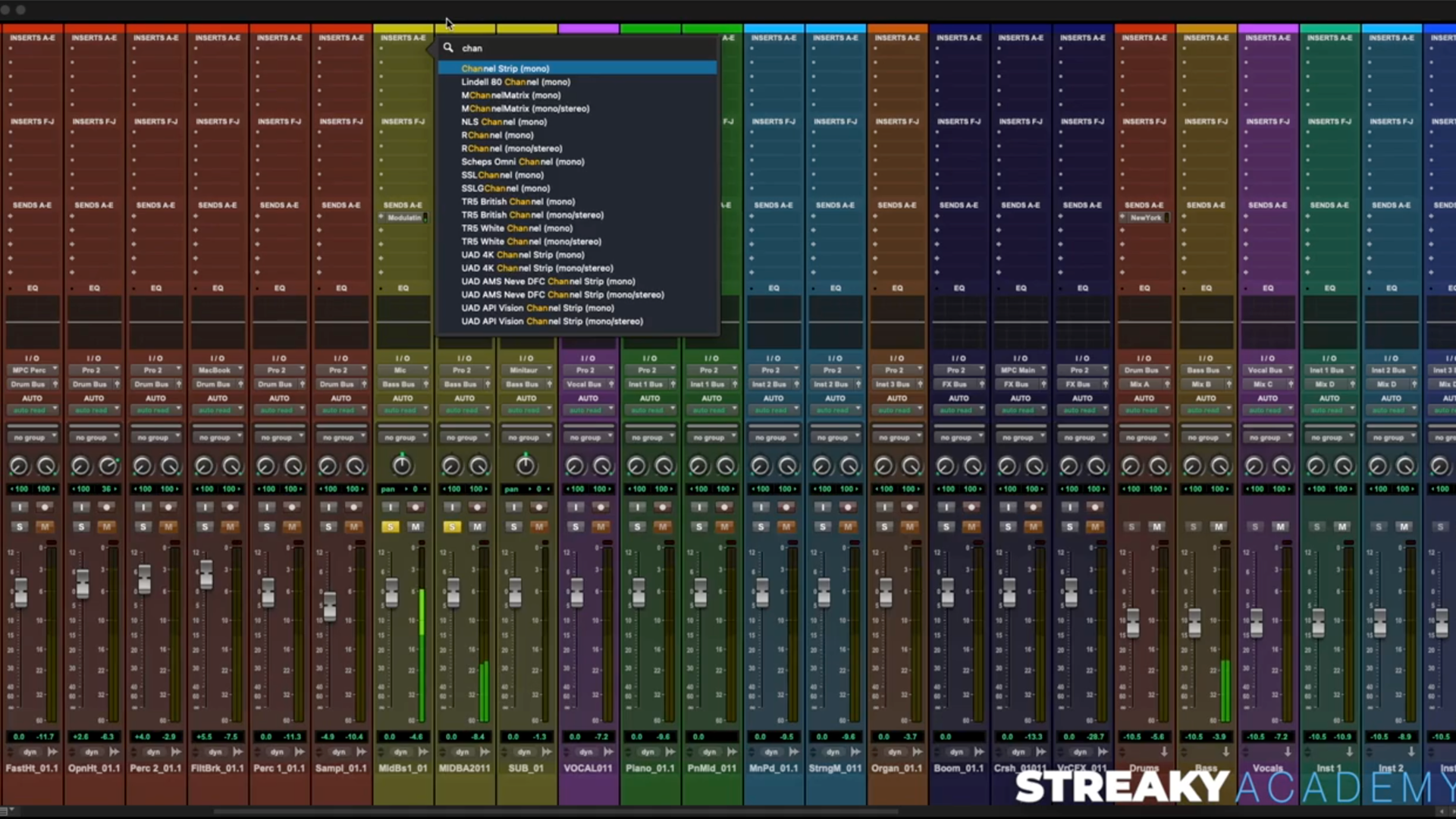Click the search magnifier icon in plugin list
The width and height of the screenshot is (1456, 819).
[448, 48]
